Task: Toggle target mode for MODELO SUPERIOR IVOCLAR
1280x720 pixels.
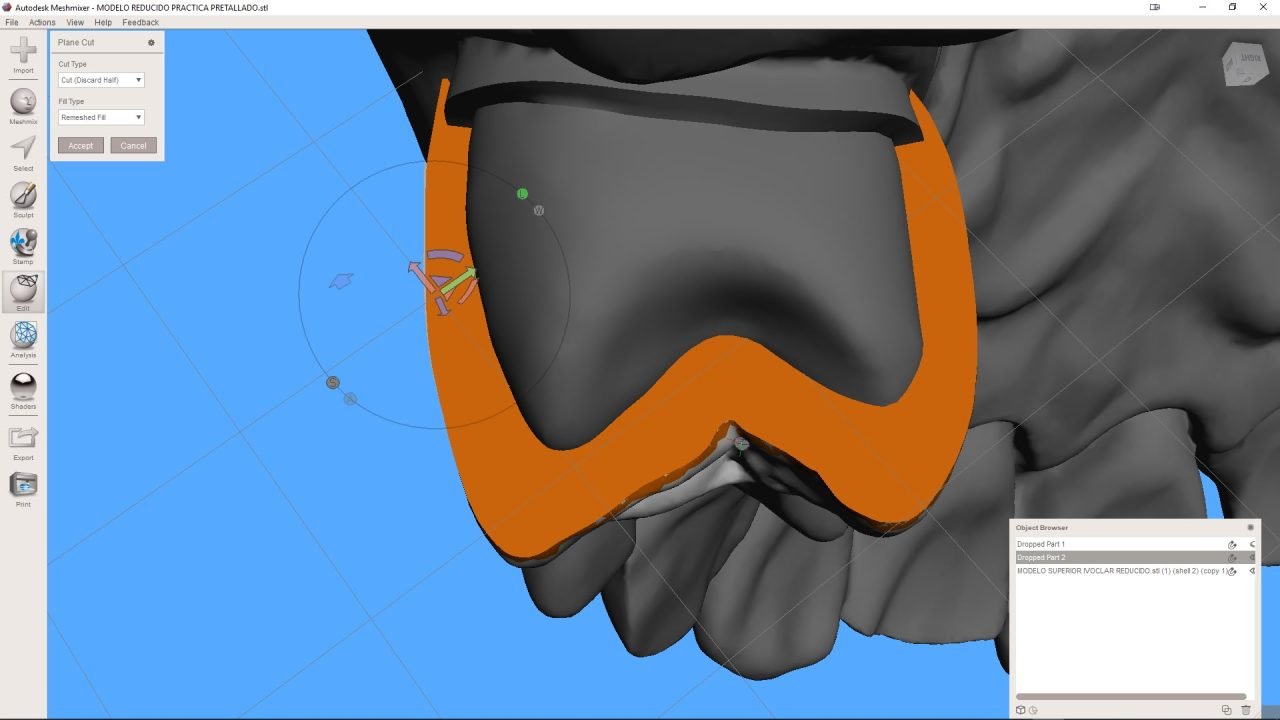Action: tap(1232, 571)
